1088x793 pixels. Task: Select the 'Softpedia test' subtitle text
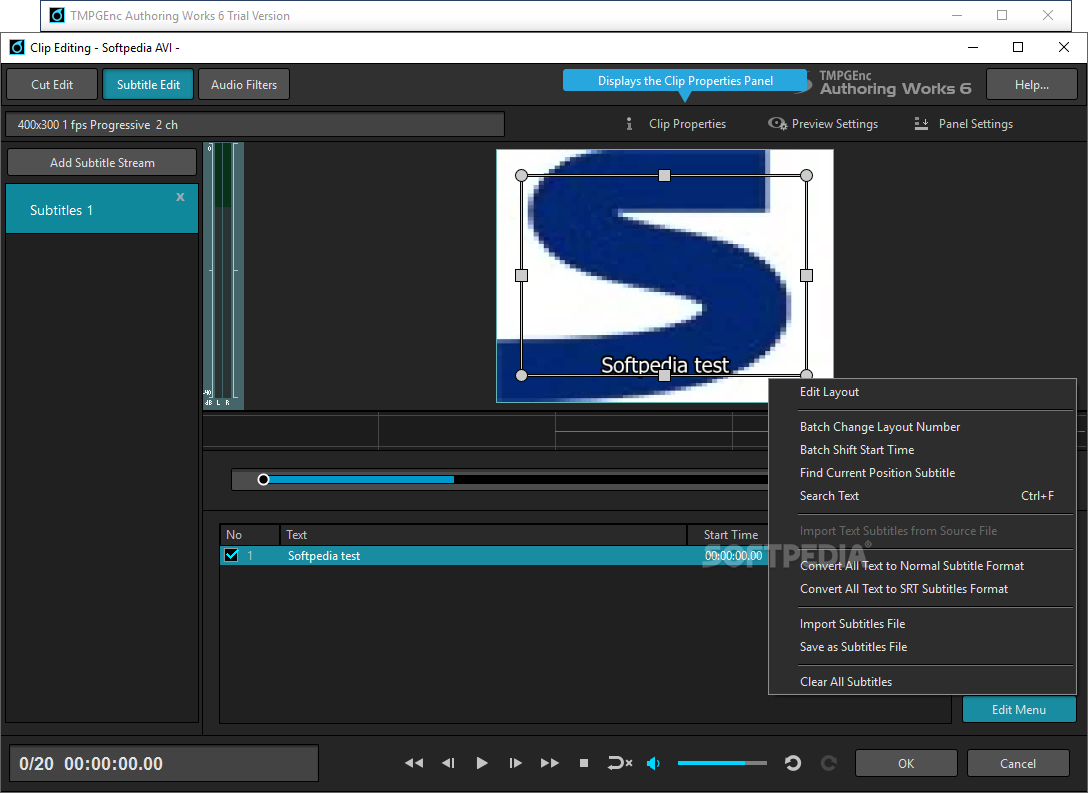(x=323, y=556)
